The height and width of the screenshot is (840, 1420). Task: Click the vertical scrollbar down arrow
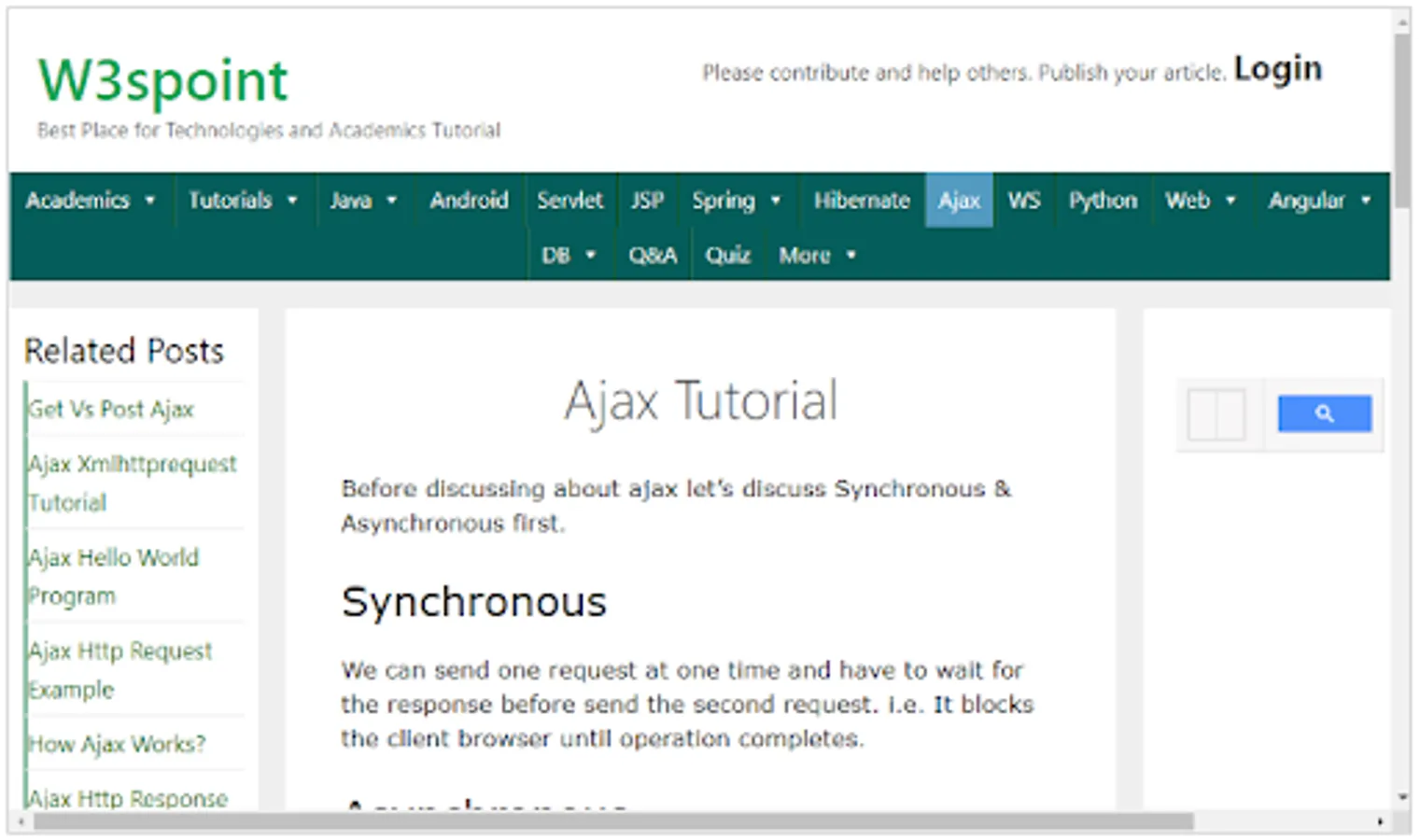click(x=1402, y=797)
